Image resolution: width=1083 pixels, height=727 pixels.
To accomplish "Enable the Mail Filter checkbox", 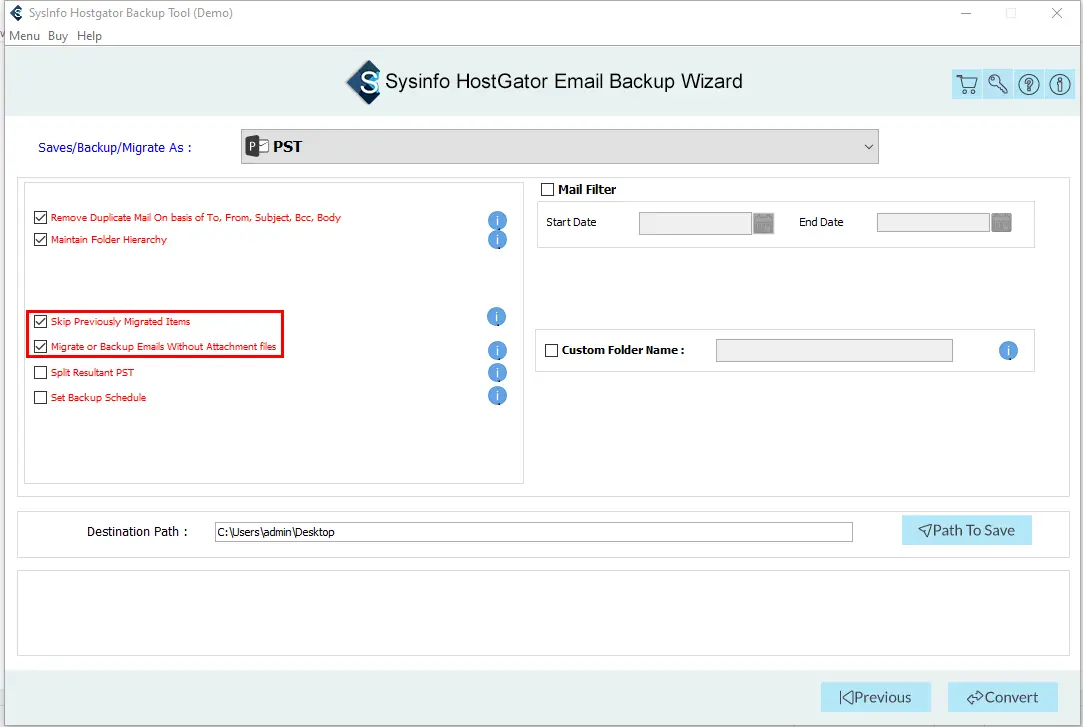I will point(548,189).
